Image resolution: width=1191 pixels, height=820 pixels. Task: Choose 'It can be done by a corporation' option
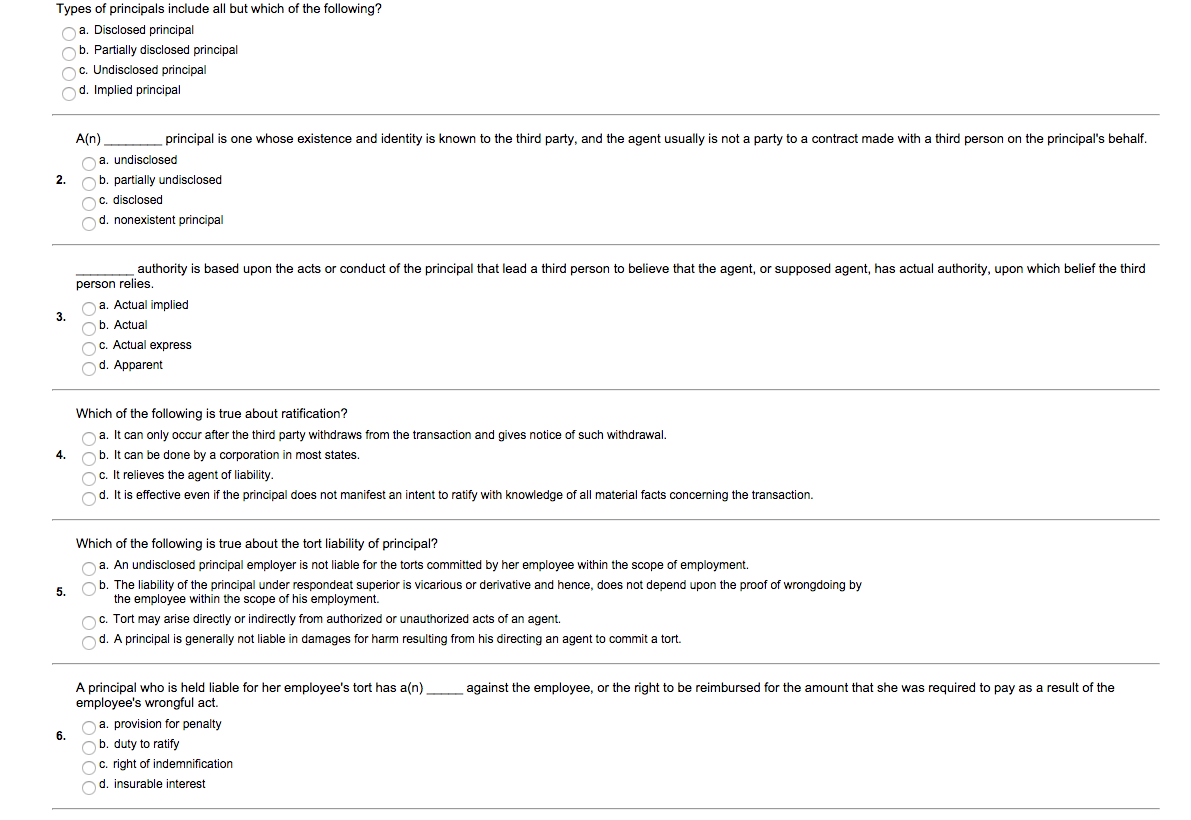coord(89,458)
